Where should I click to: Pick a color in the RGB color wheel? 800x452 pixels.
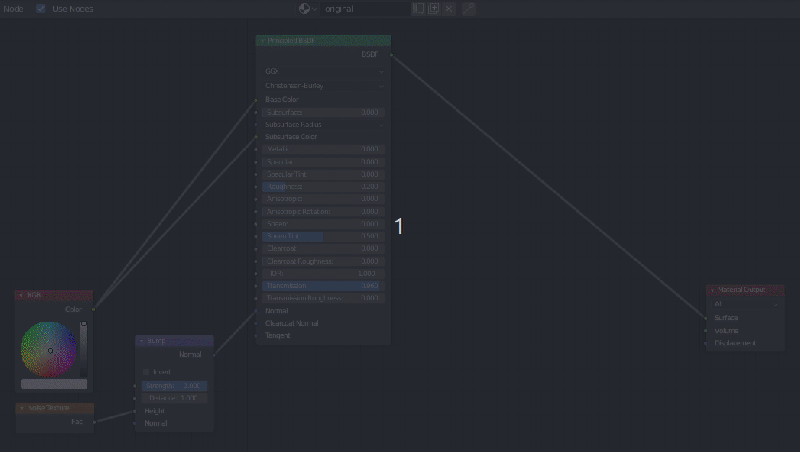[48, 349]
